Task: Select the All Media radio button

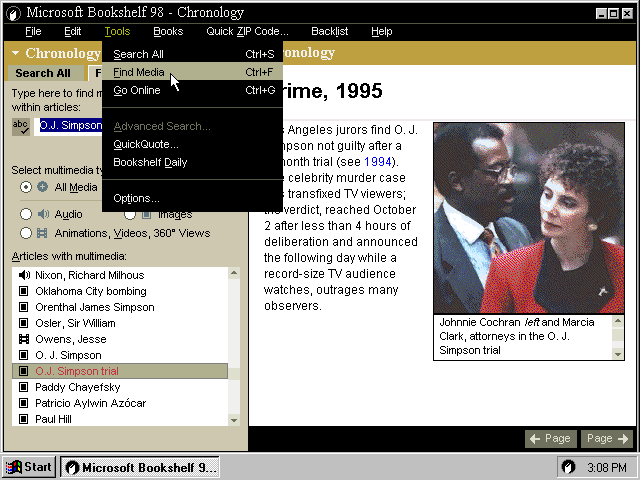Action: (26, 187)
